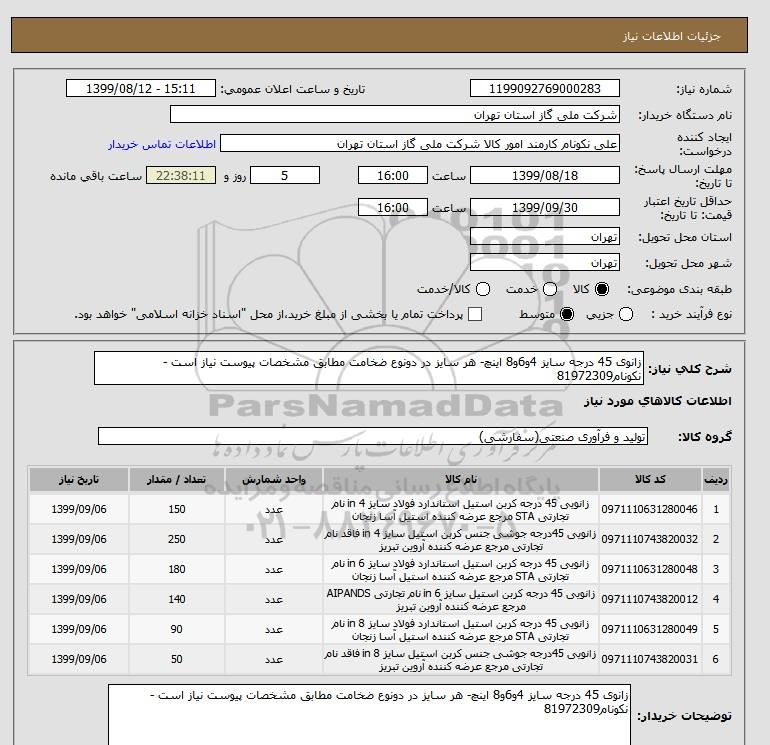Click the نام کالا column header
770x745 pixels.
tap(461, 479)
